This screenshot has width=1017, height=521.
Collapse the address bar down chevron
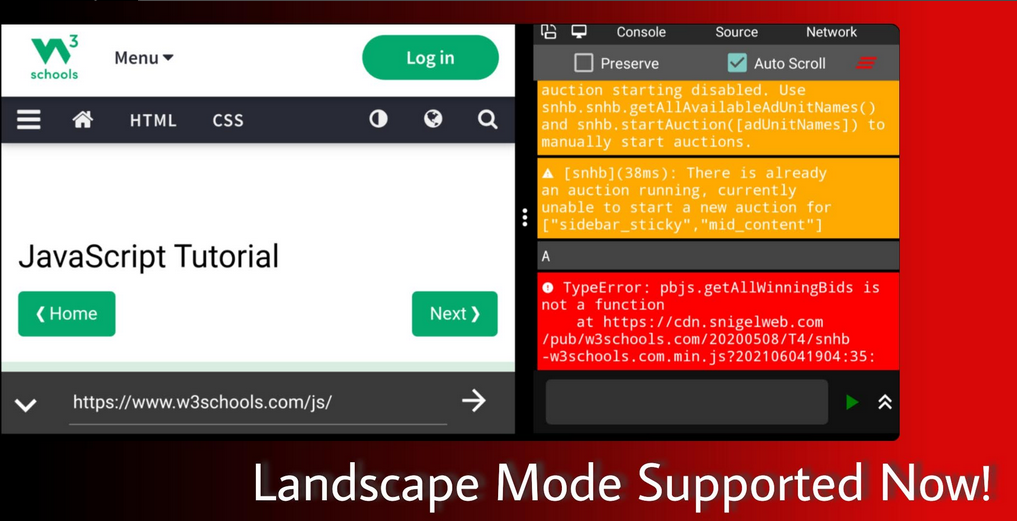(26, 405)
